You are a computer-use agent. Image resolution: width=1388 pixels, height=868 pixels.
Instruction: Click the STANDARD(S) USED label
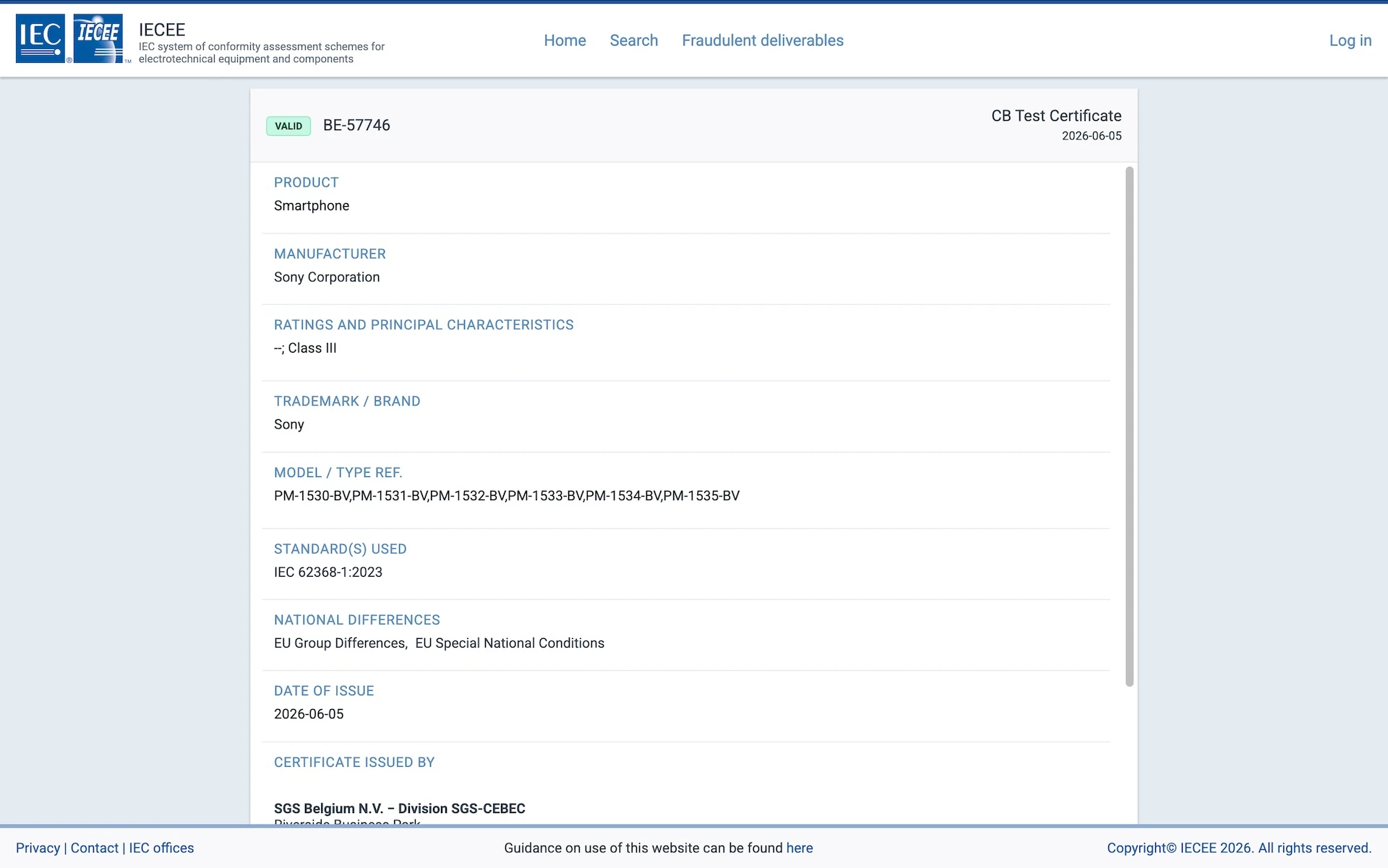pos(340,549)
